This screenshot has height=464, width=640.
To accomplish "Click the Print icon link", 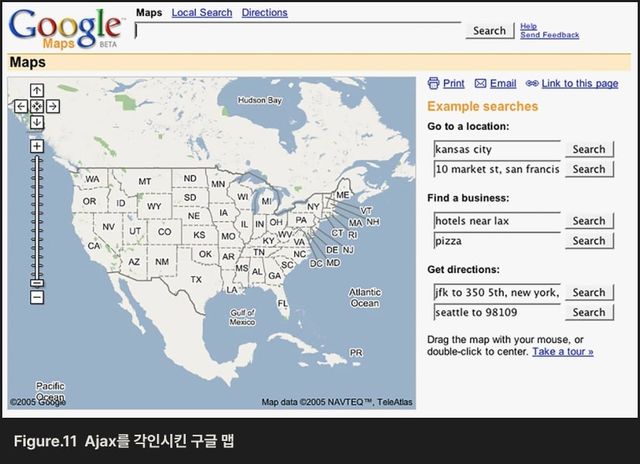I will pyautogui.click(x=434, y=84).
